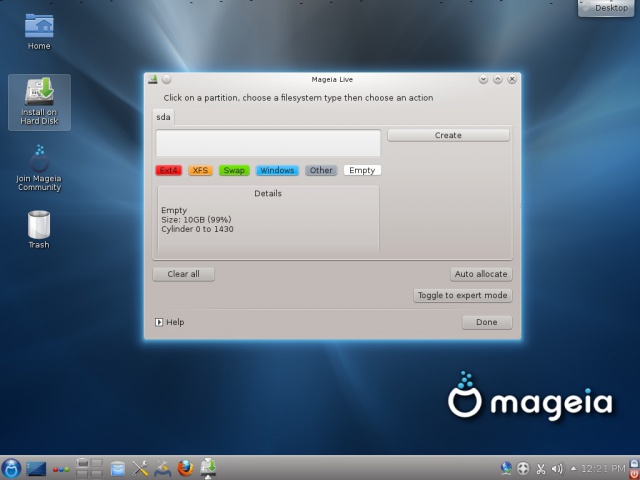Launch the Dolphin file manager from the taskbar
The image size is (640, 480).
click(x=118, y=469)
